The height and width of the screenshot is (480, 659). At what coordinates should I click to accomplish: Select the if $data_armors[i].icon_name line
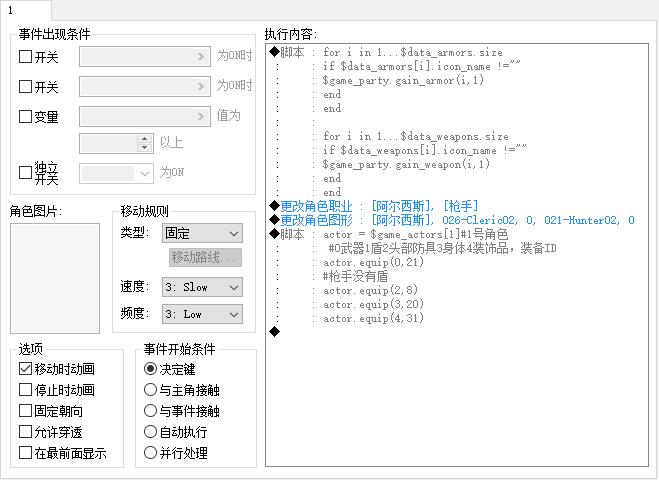click(x=422, y=66)
